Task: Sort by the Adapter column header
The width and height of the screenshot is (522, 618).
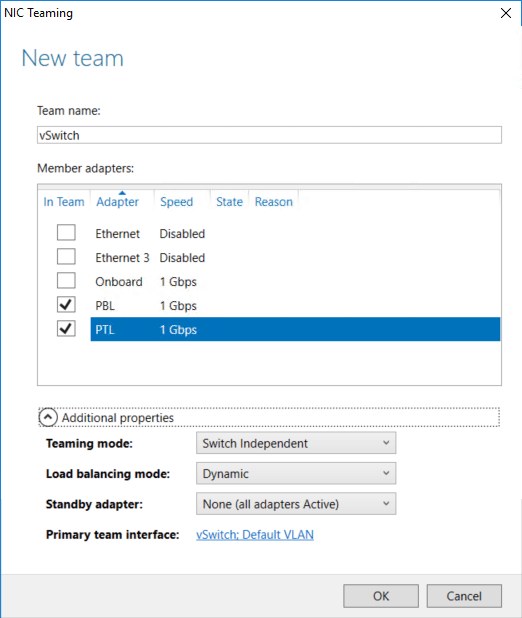Action: (117, 202)
